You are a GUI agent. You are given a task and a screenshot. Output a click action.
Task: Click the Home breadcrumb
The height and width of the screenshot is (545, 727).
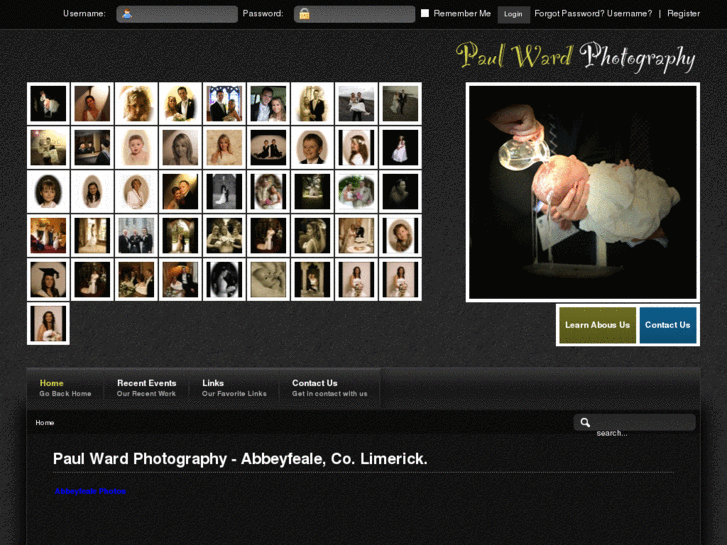coord(45,423)
